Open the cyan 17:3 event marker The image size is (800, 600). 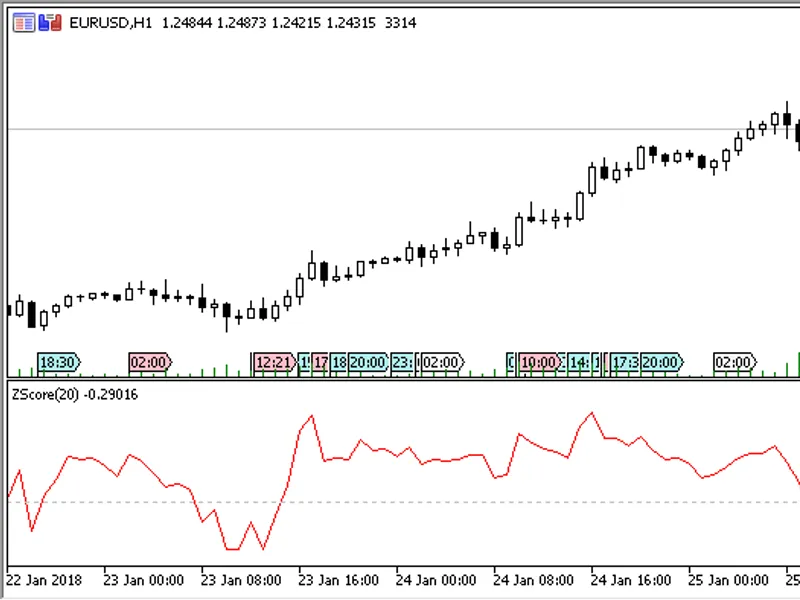point(625,363)
